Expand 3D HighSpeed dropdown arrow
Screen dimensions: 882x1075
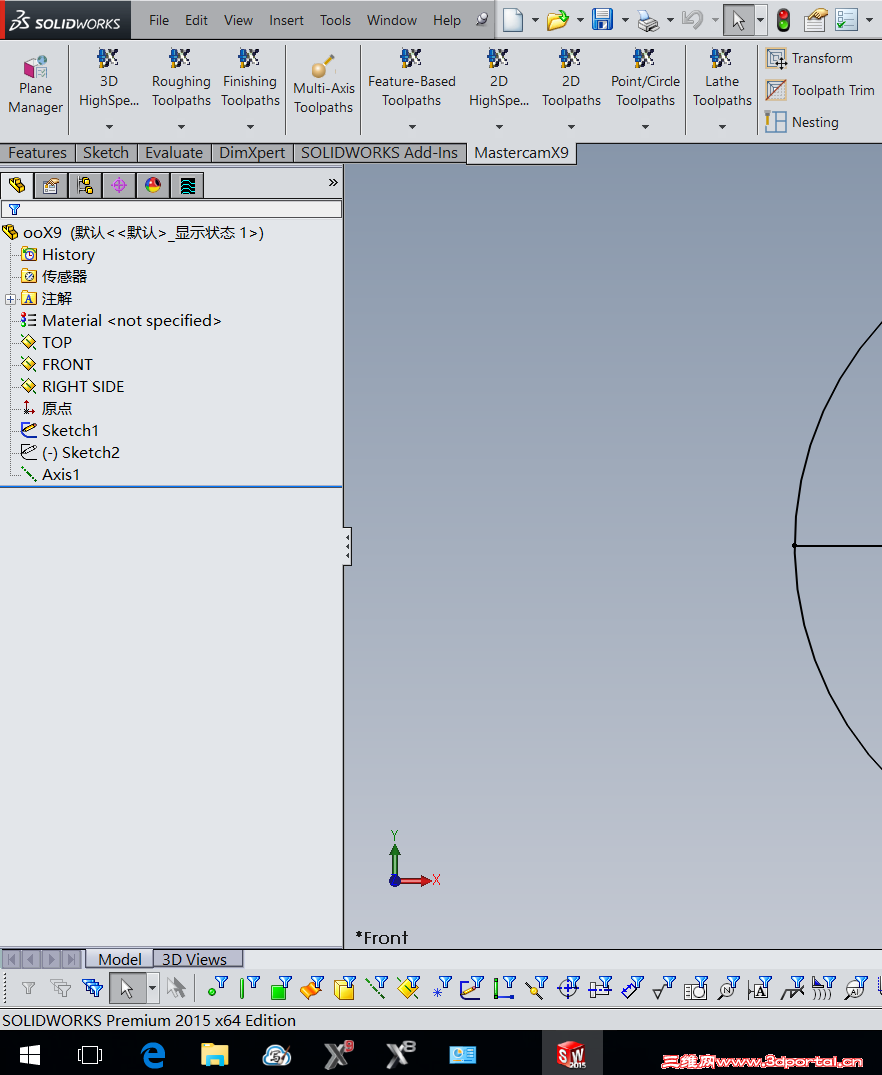109,127
